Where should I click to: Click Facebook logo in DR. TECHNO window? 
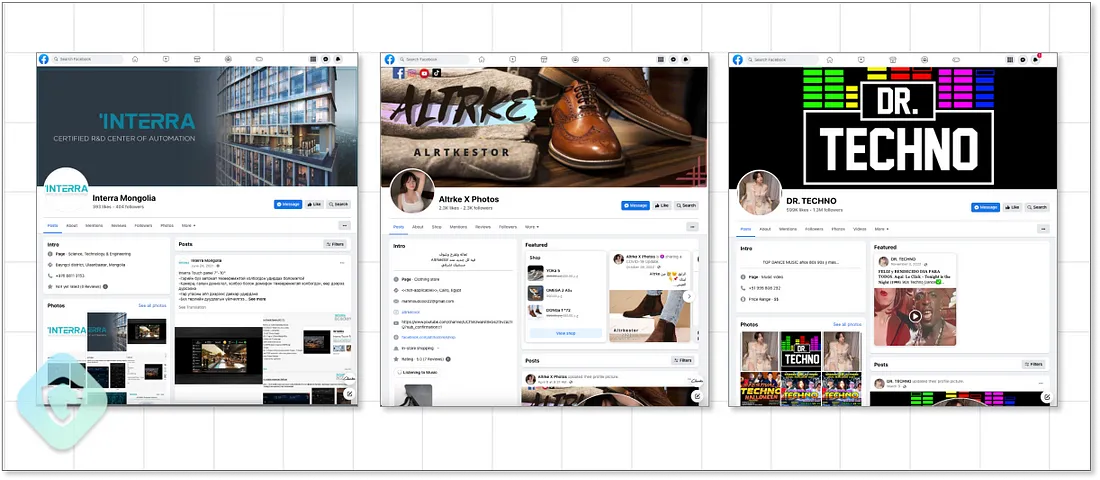[737, 60]
